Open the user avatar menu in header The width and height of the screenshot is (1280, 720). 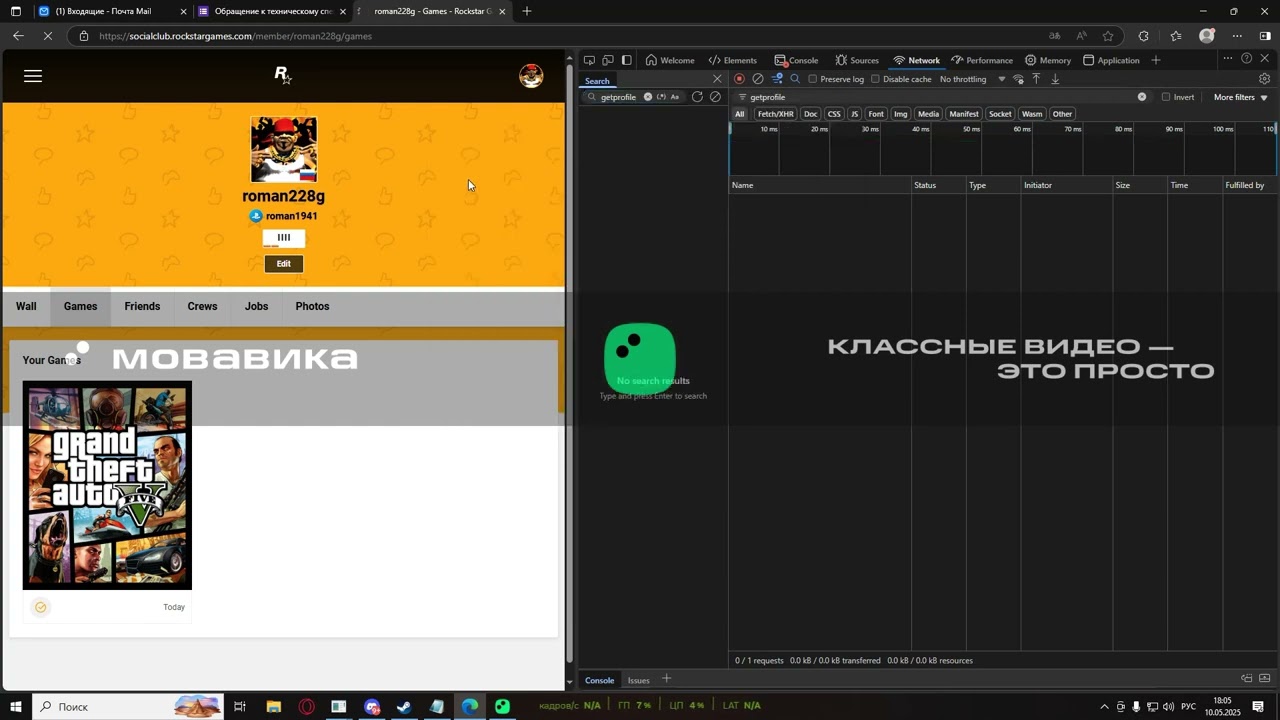point(531,76)
